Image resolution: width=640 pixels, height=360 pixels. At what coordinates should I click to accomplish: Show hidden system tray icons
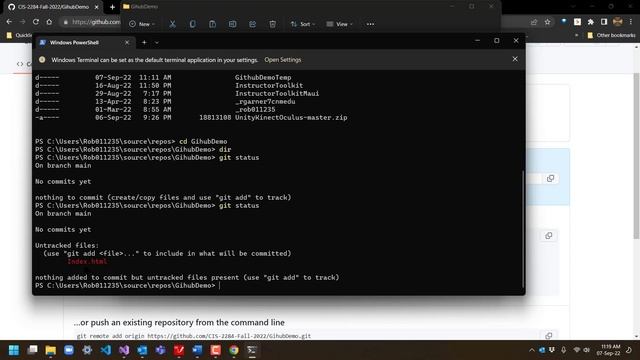[531, 350]
